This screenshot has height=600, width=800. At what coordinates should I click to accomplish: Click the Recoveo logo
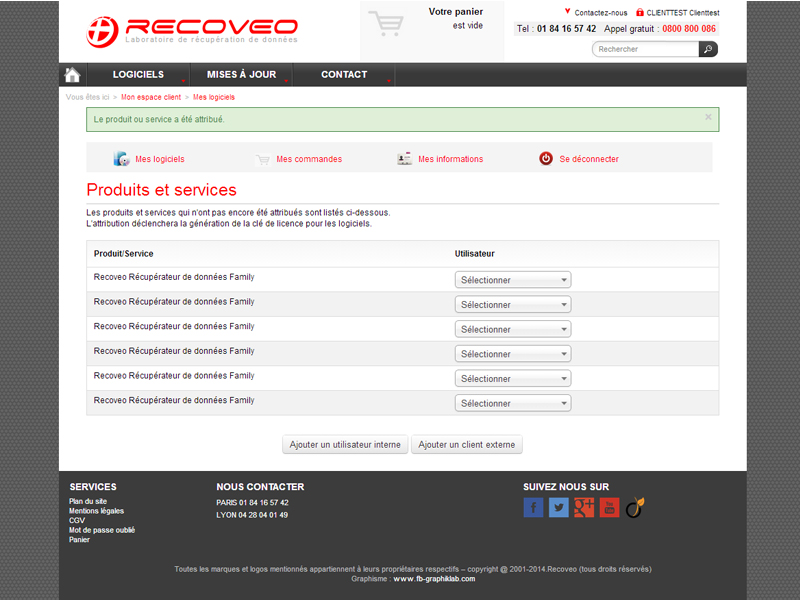[x=192, y=32]
